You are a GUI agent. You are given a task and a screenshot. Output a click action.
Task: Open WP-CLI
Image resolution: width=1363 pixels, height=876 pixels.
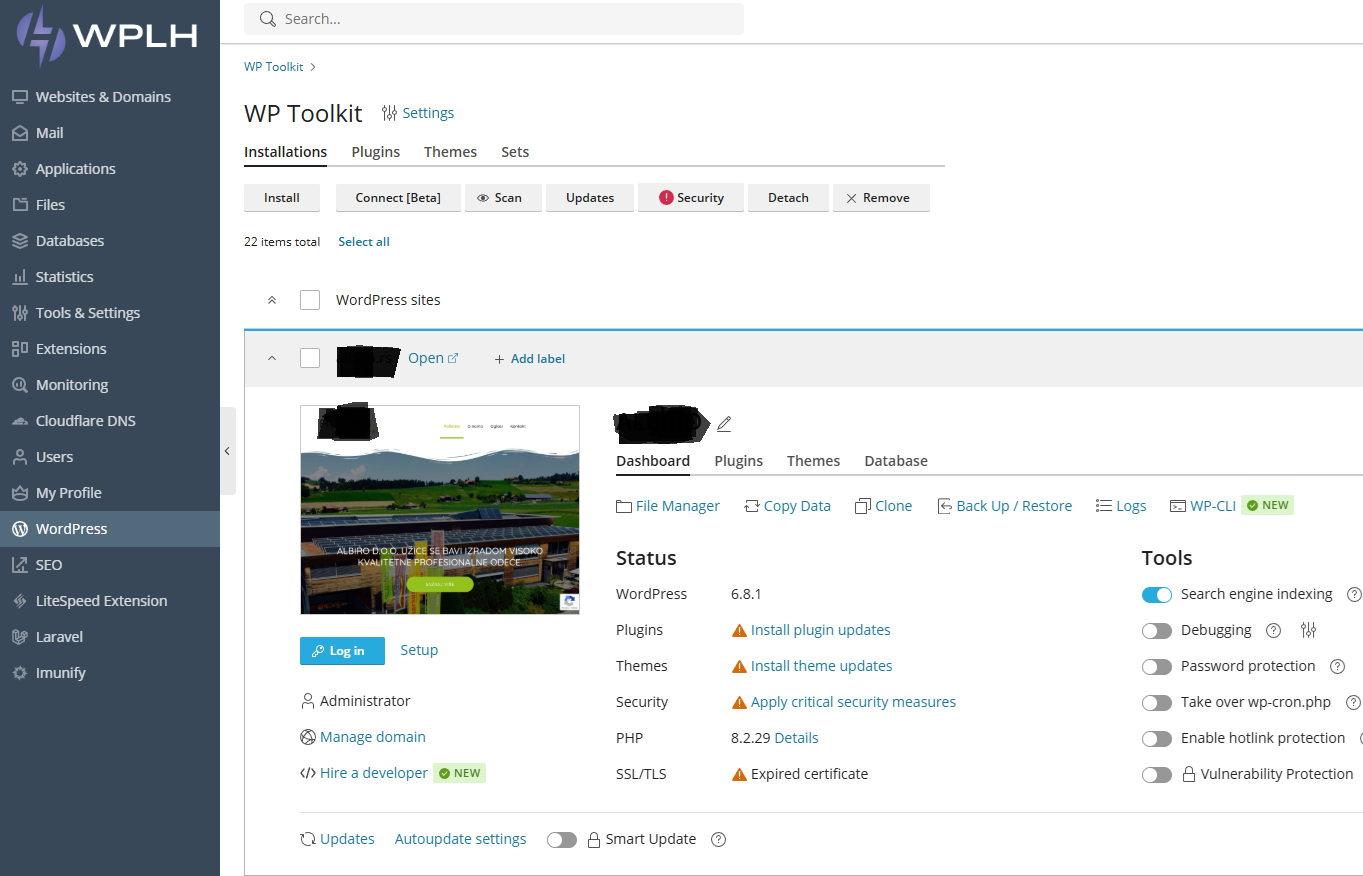pyautogui.click(x=1203, y=506)
